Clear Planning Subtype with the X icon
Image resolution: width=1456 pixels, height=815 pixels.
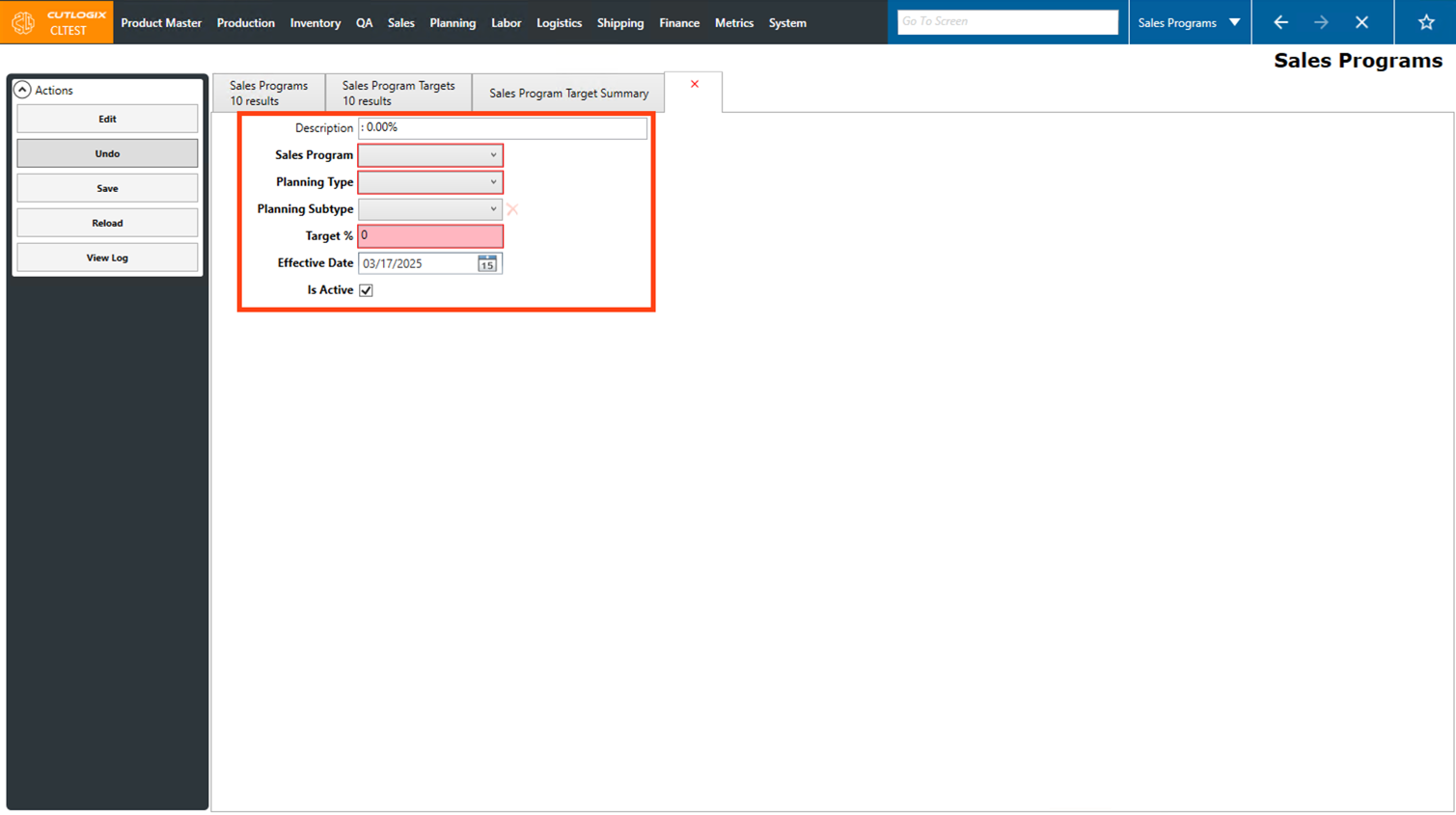(512, 209)
